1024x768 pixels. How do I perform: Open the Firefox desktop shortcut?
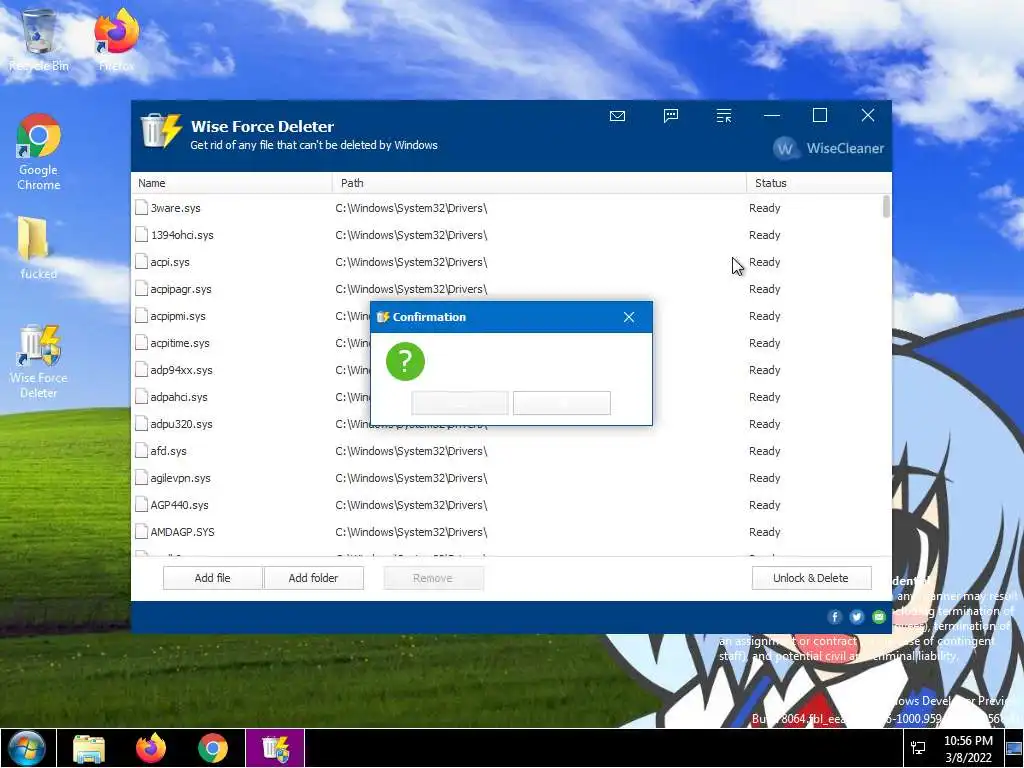[x=116, y=40]
